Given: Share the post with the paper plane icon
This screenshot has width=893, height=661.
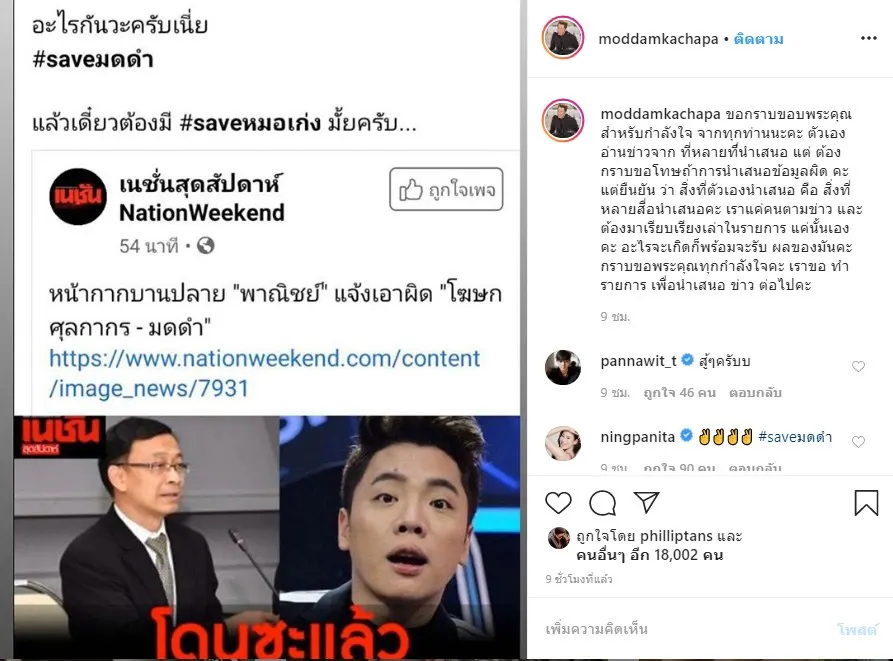Looking at the screenshot, I should pos(646,502).
